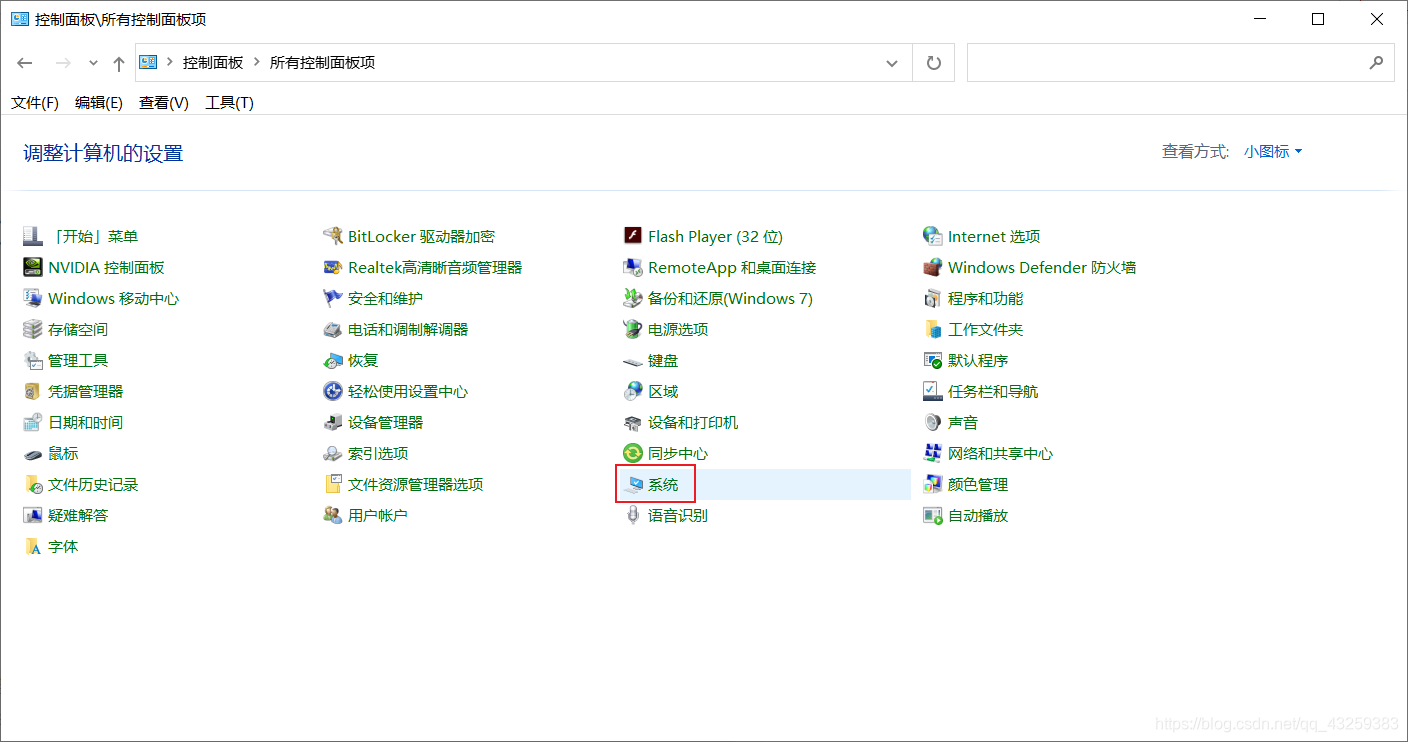The width and height of the screenshot is (1408, 742).
Task: Click the back navigation arrow
Action: 25,63
